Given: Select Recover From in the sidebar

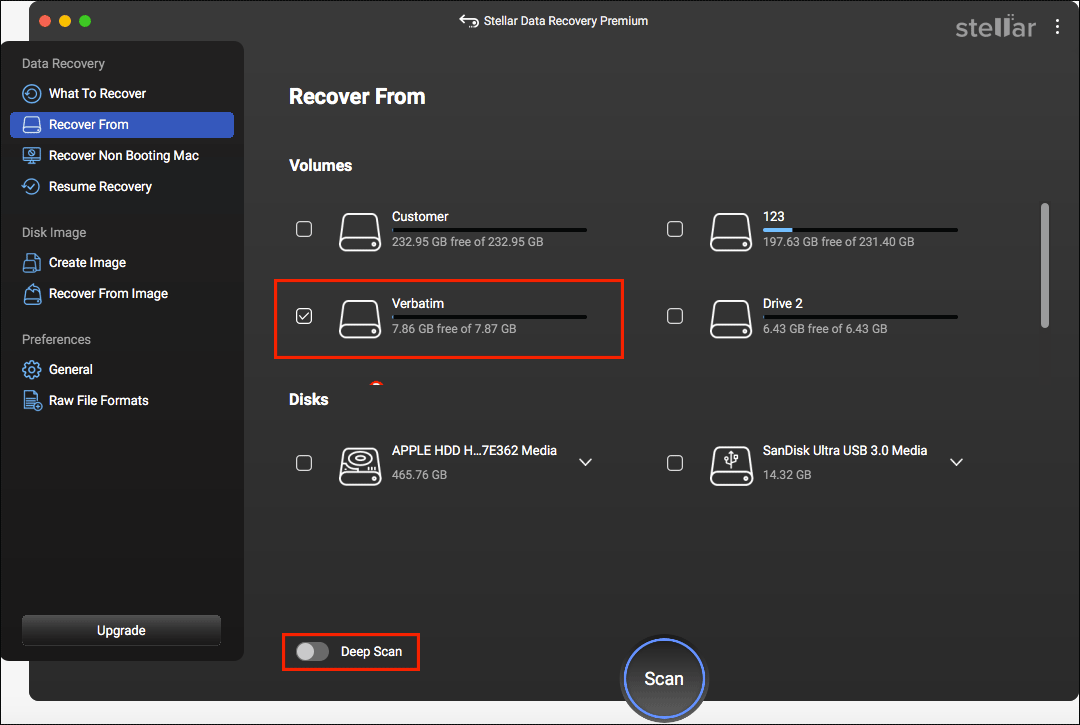Looking at the screenshot, I should click(122, 125).
